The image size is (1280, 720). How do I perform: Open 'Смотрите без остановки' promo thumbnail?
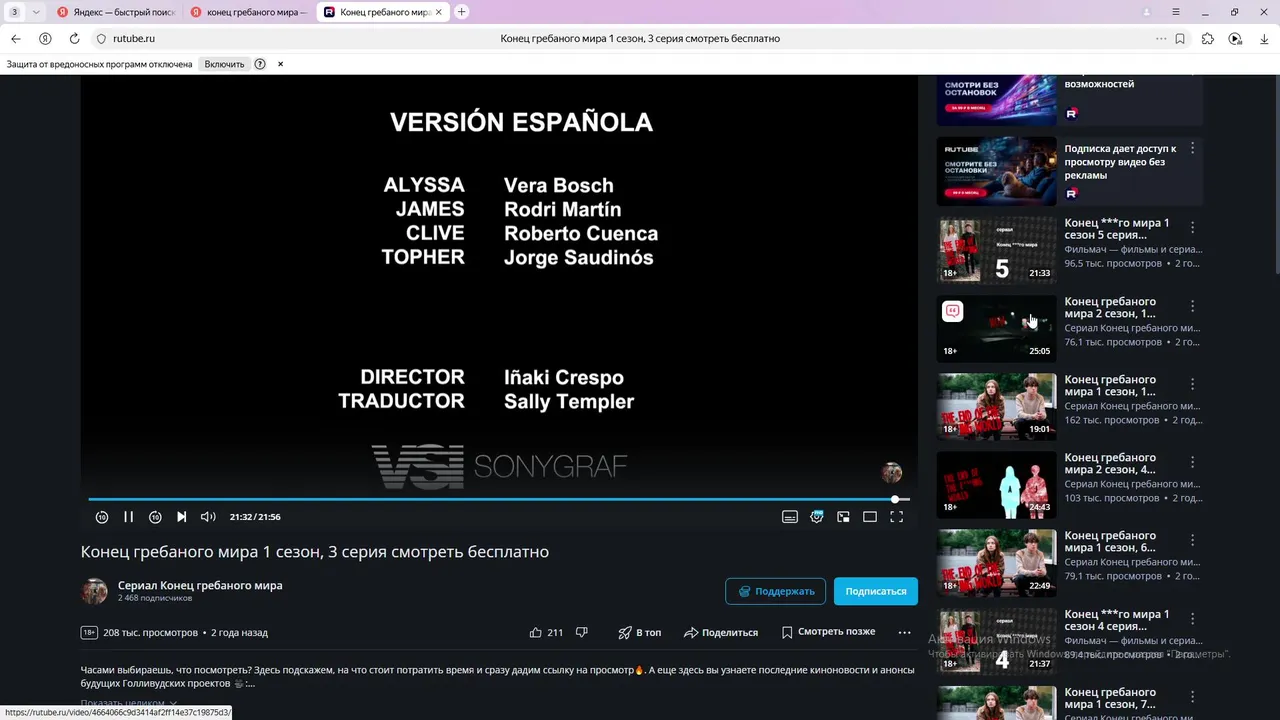click(x=996, y=171)
